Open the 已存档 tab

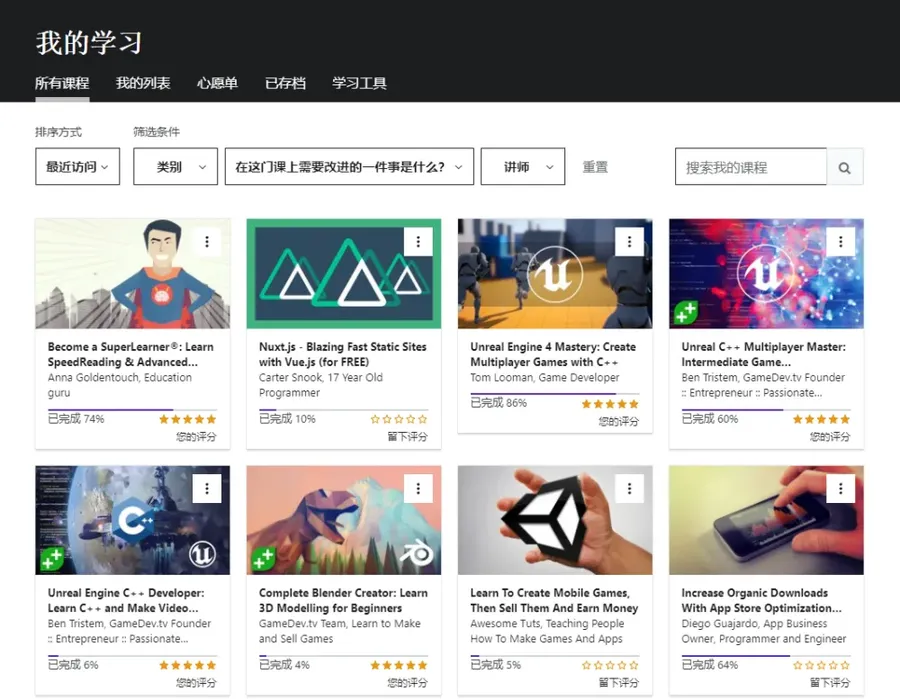[x=285, y=83]
